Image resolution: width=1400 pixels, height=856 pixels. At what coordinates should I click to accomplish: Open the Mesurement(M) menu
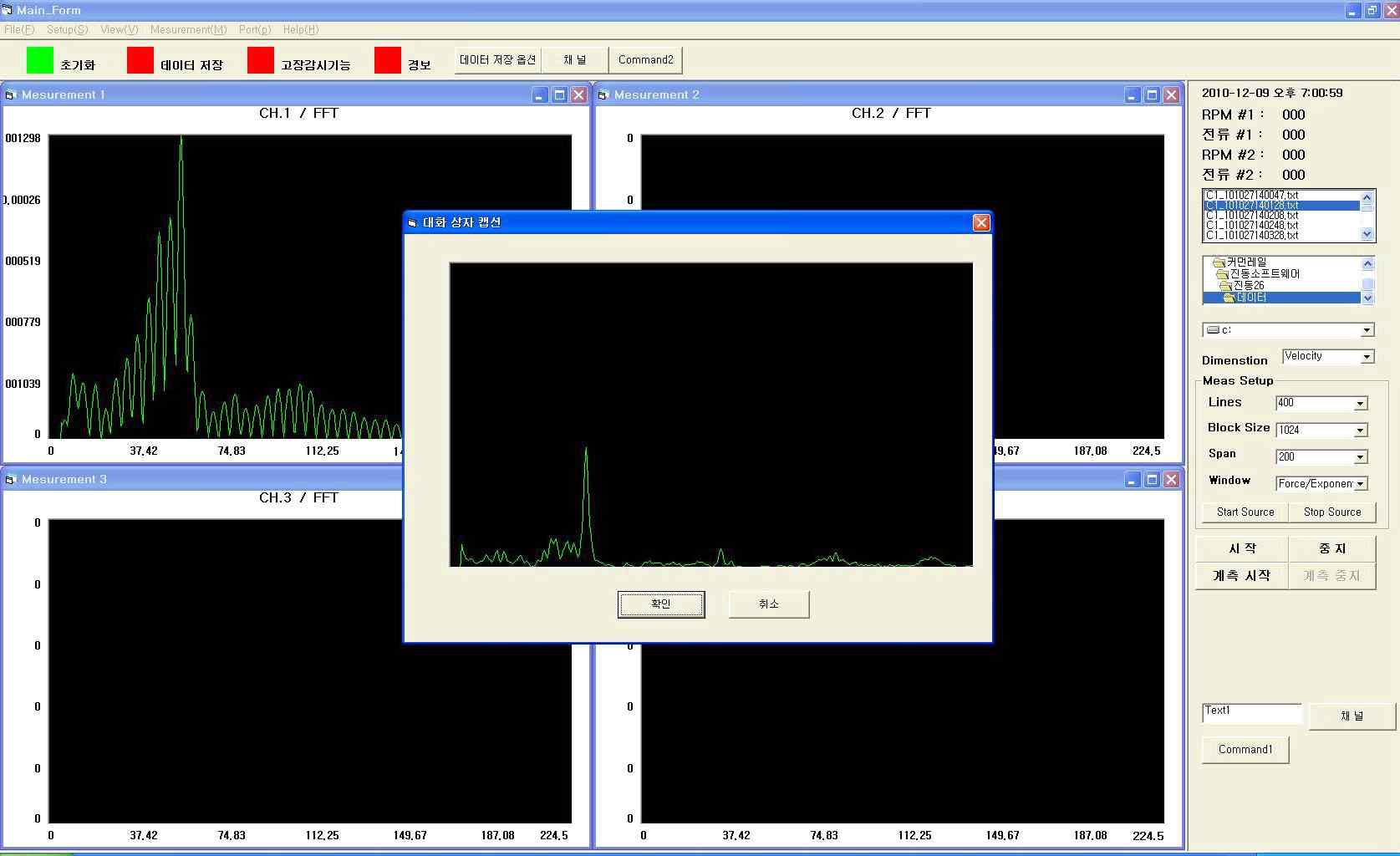189,29
